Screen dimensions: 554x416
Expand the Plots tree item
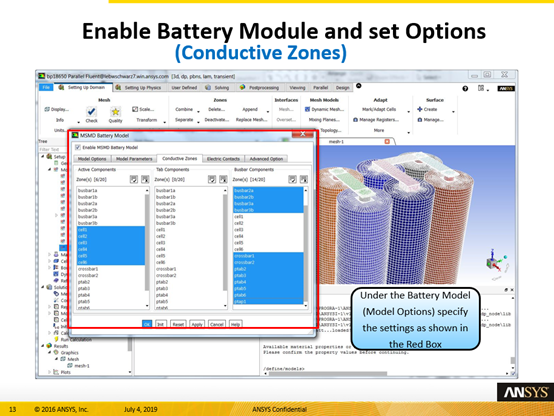tap(49, 372)
